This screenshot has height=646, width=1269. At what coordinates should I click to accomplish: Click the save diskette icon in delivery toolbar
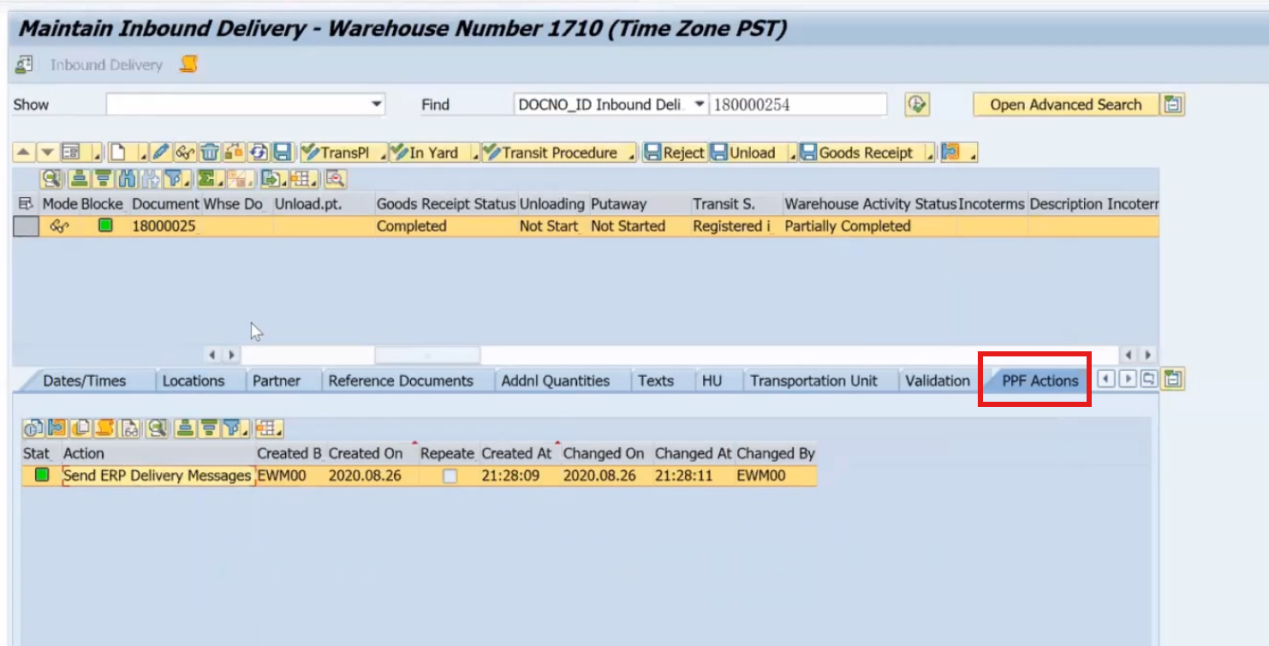(282, 153)
